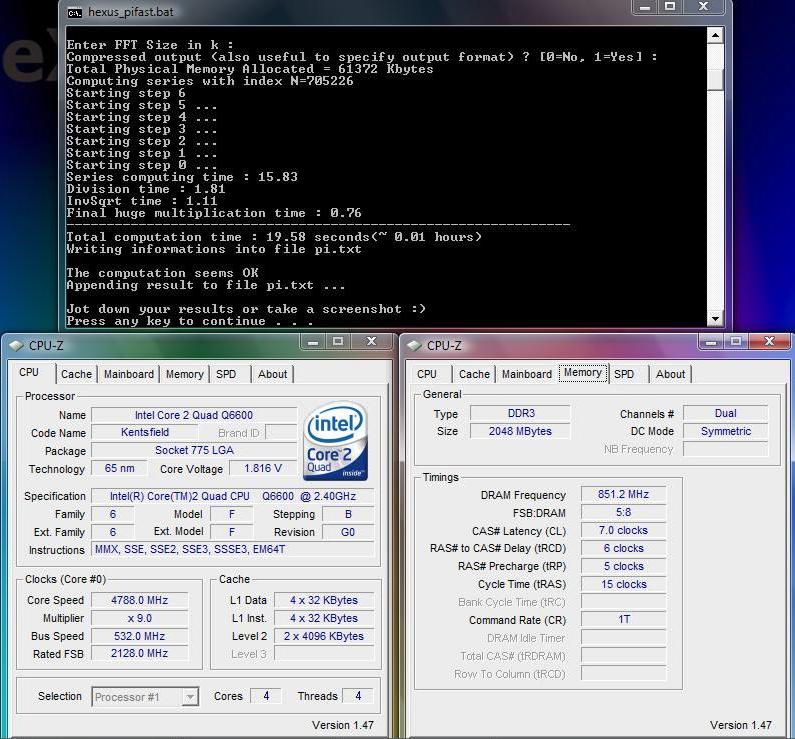The height and width of the screenshot is (739, 795).
Task: Minimize the left CPU-Z window
Action: pyautogui.click(x=313, y=342)
